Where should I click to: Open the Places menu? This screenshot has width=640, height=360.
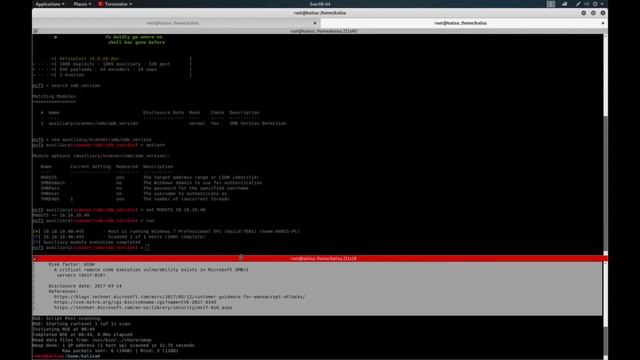(82, 4)
